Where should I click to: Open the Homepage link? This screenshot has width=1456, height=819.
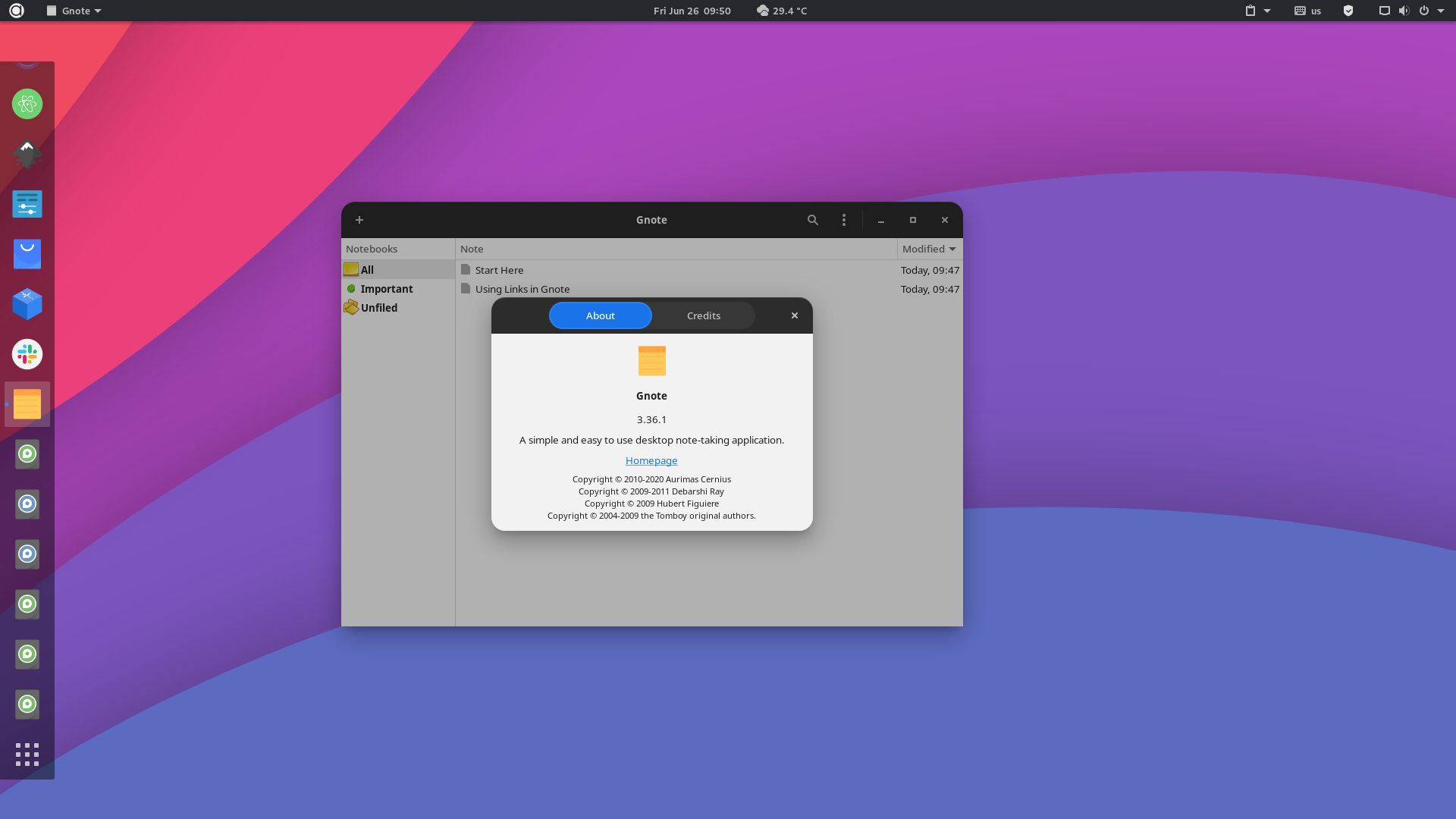(x=651, y=460)
